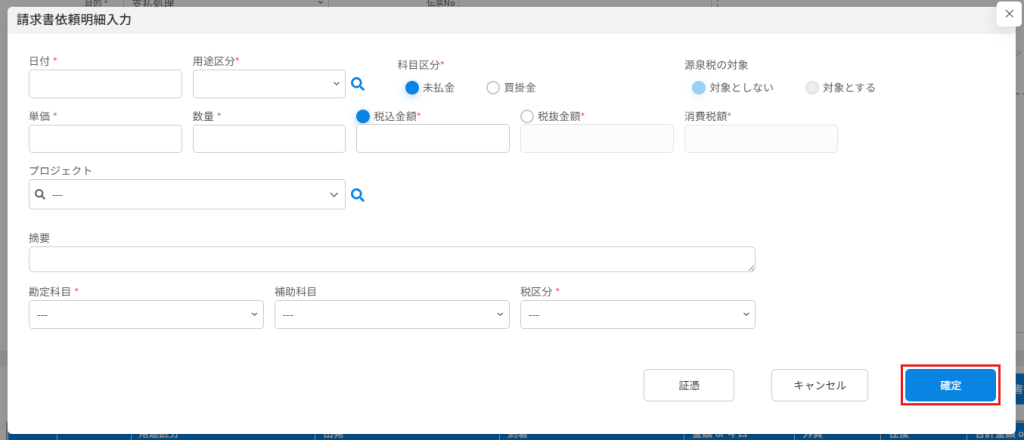This screenshot has height=440, width=1024.
Task: Select the 未払金 radio button
Action: tap(412, 88)
